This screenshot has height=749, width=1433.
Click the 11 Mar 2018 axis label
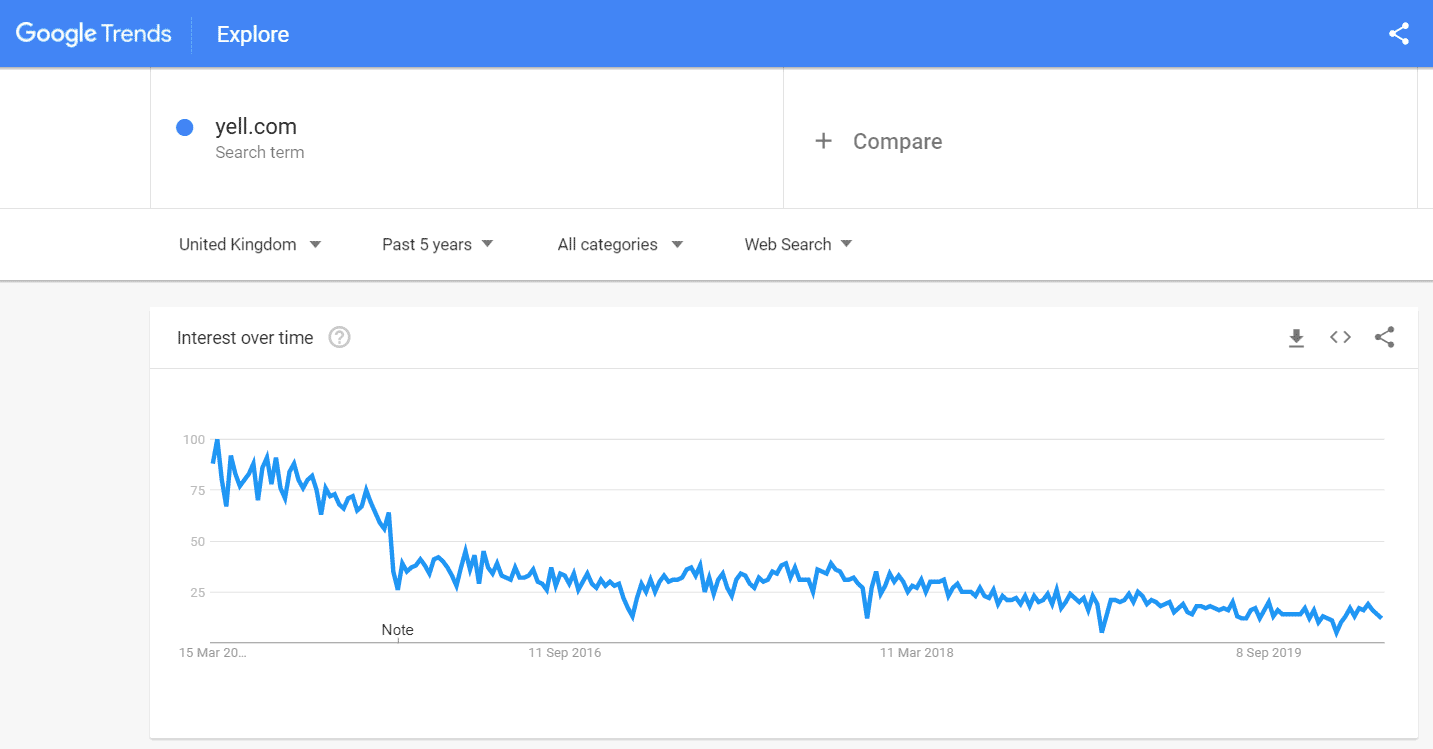tap(916, 653)
